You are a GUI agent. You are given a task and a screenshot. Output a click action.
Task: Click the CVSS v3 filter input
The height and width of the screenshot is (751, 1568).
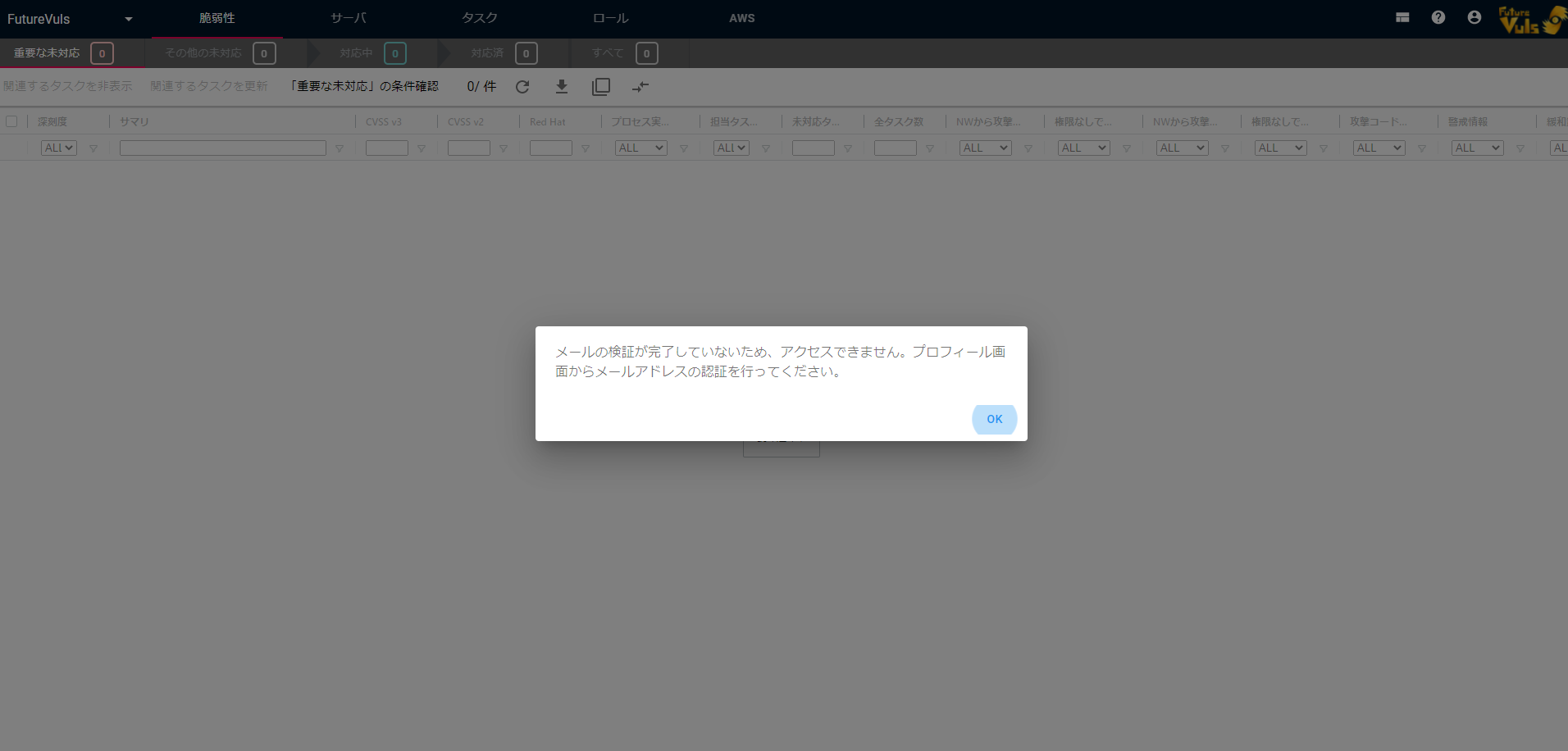[x=387, y=148]
